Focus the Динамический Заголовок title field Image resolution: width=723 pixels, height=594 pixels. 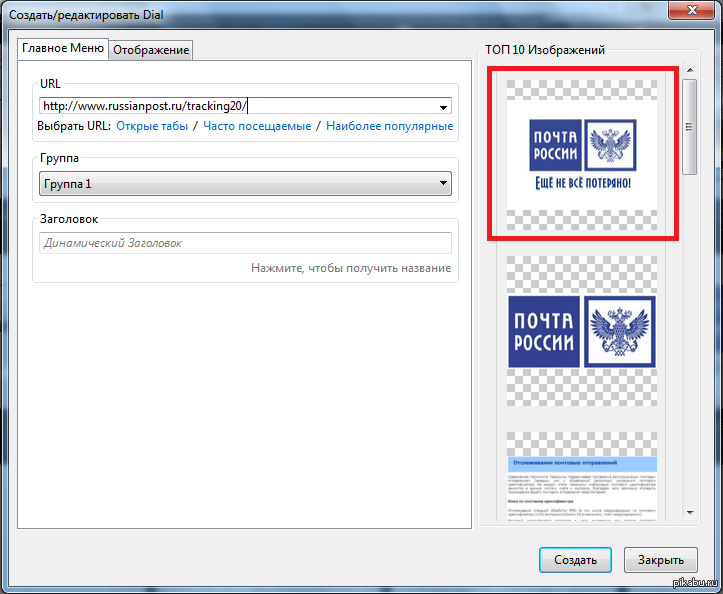click(245, 243)
